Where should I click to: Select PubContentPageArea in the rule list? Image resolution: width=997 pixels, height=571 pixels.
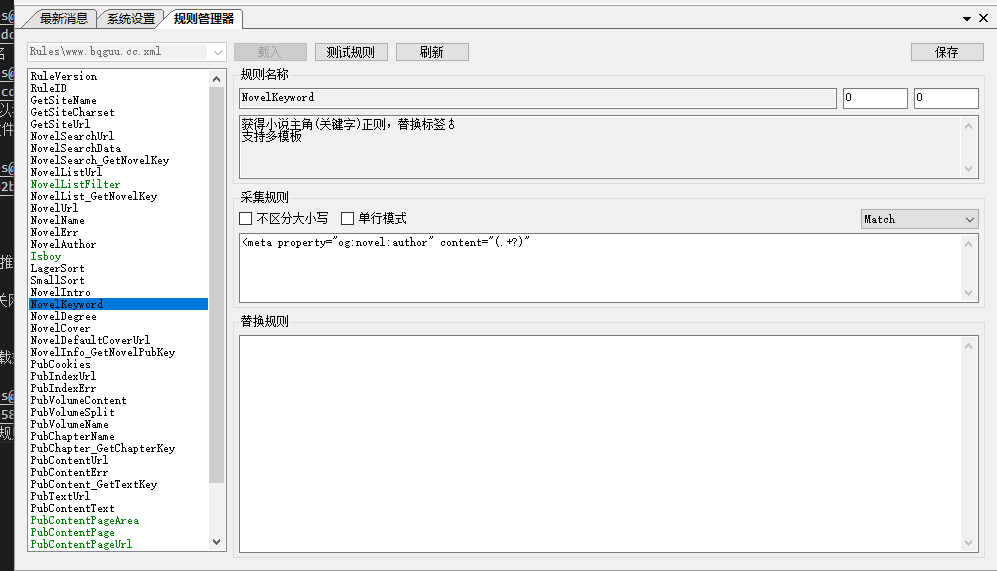tap(84, 520)
